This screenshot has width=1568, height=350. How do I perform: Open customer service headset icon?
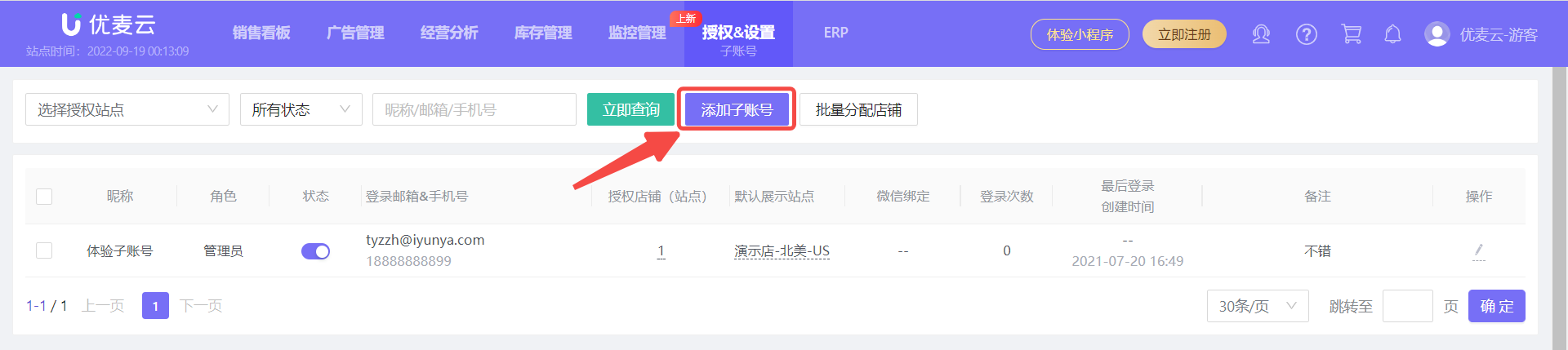(x=1261, y=34)
